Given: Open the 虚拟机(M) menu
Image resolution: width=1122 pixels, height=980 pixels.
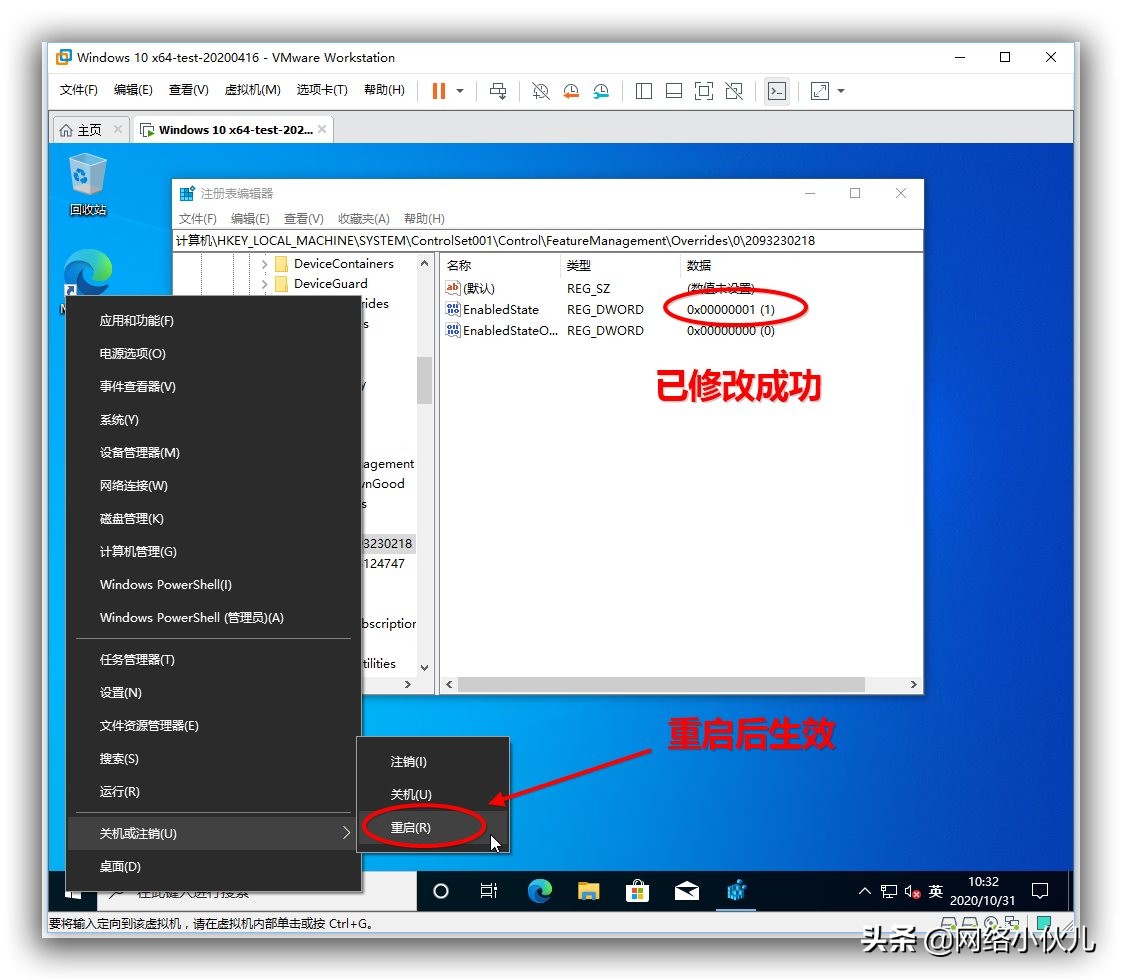Looking at the screenshot, I should [253, 88].
